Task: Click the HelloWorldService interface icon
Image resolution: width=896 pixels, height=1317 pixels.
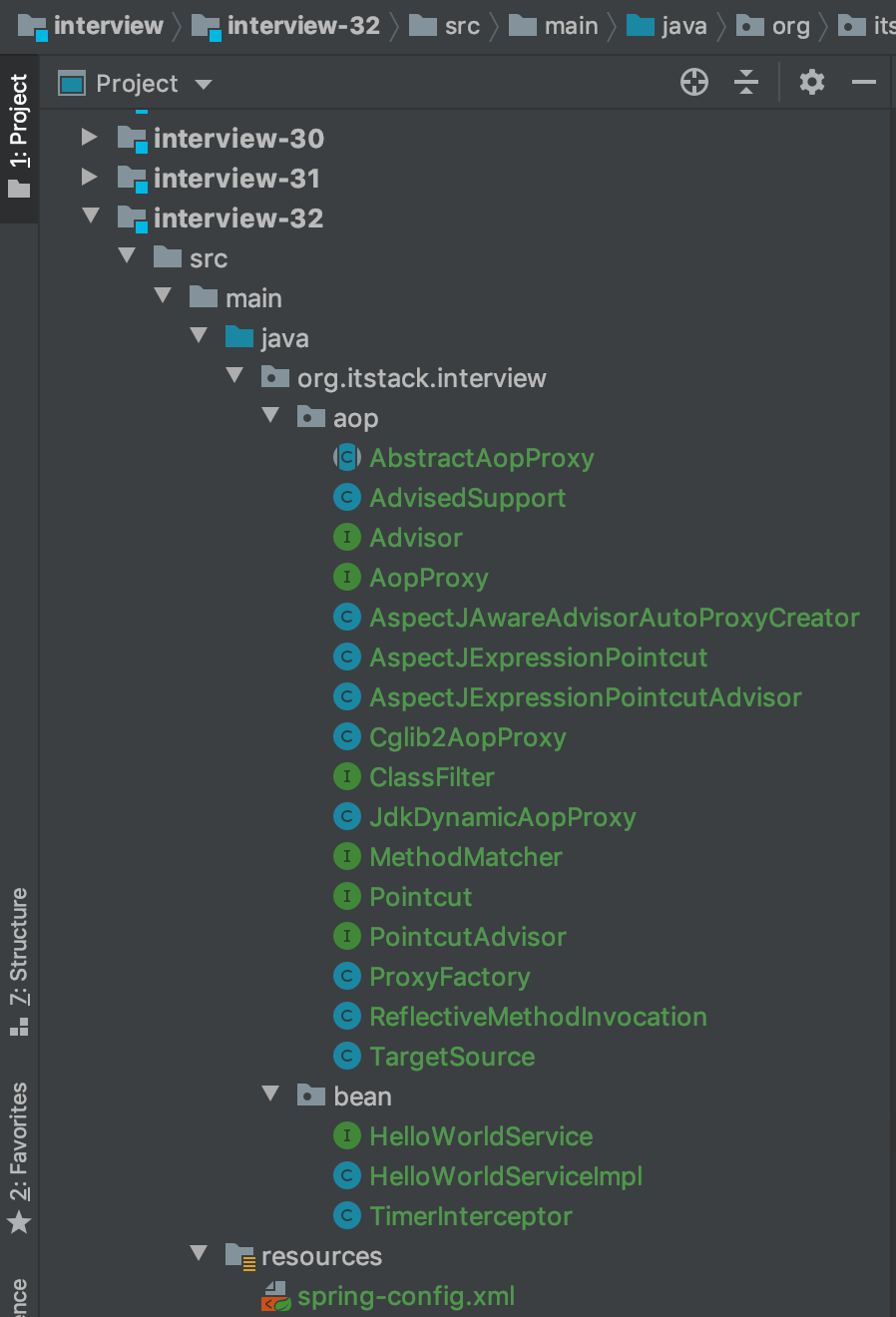Action: point(346,1136)
